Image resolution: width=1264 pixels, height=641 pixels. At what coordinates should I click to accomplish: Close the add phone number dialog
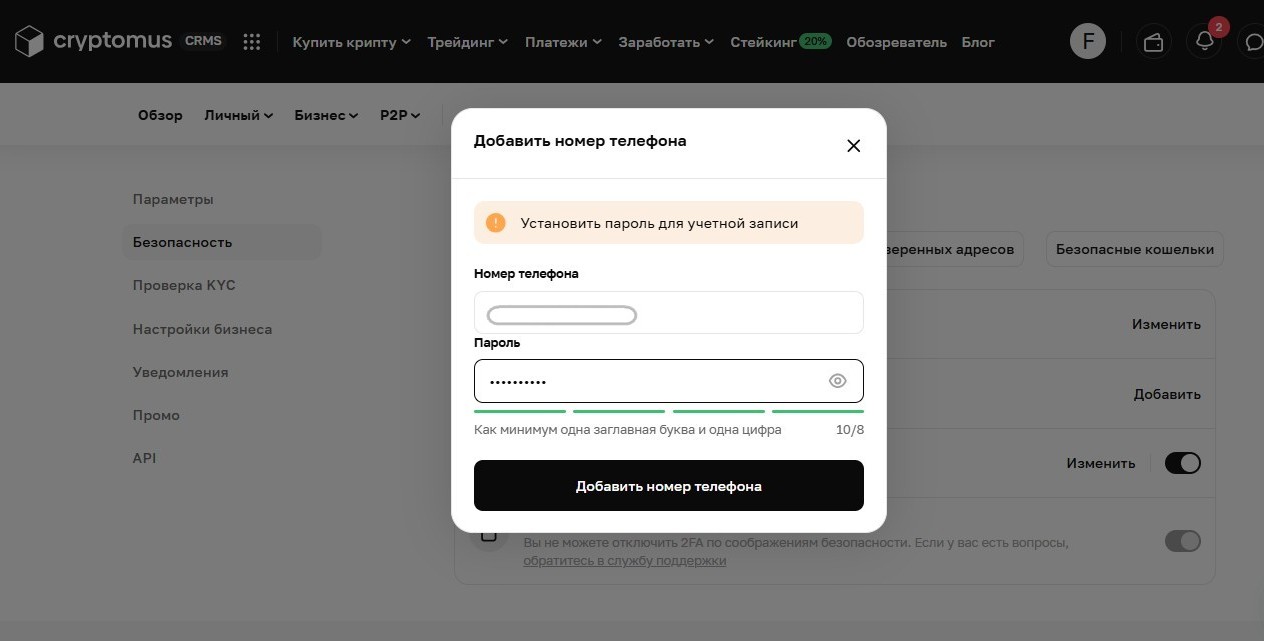pyautogui.click(x=853, y=146)
